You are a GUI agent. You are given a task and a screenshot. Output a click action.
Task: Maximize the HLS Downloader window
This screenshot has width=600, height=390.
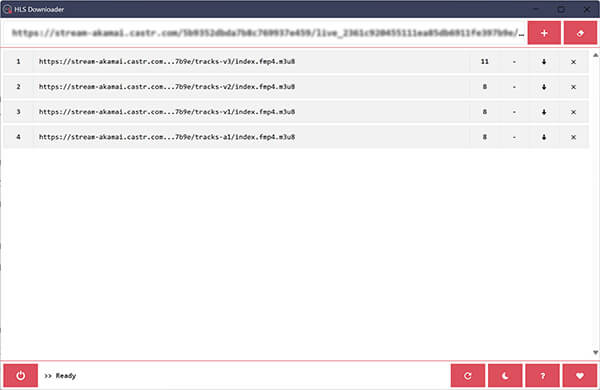click(x=561, y=9)
